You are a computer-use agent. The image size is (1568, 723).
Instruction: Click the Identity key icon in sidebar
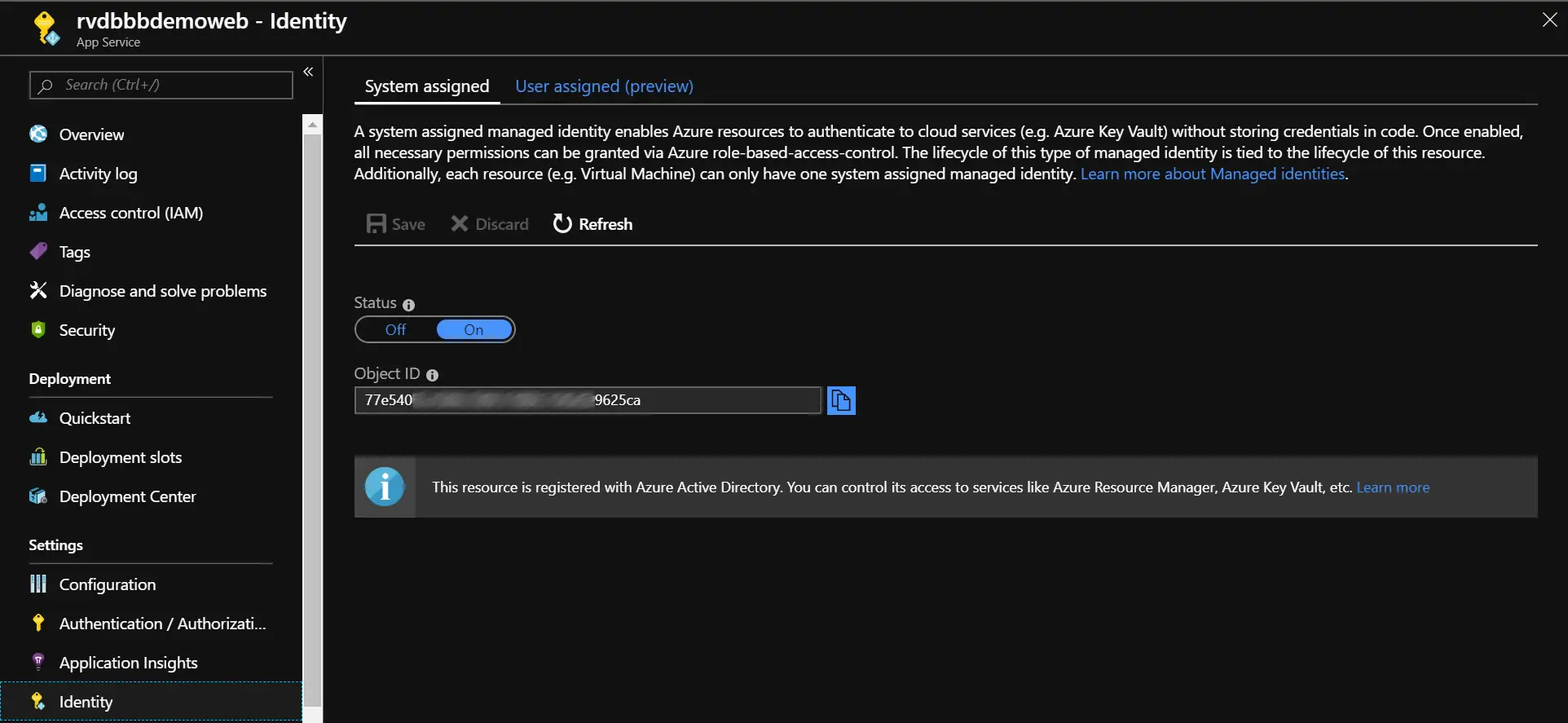pos(38,701)
